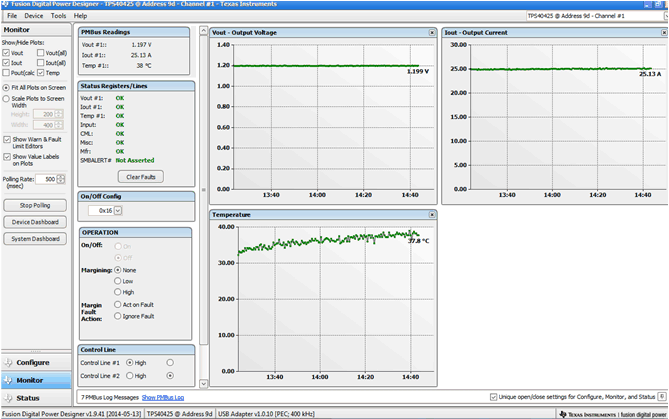Viewport: 669px width, 419px height.
Task: Open the device address selector dropdown
Action: (x=666, y=16)
